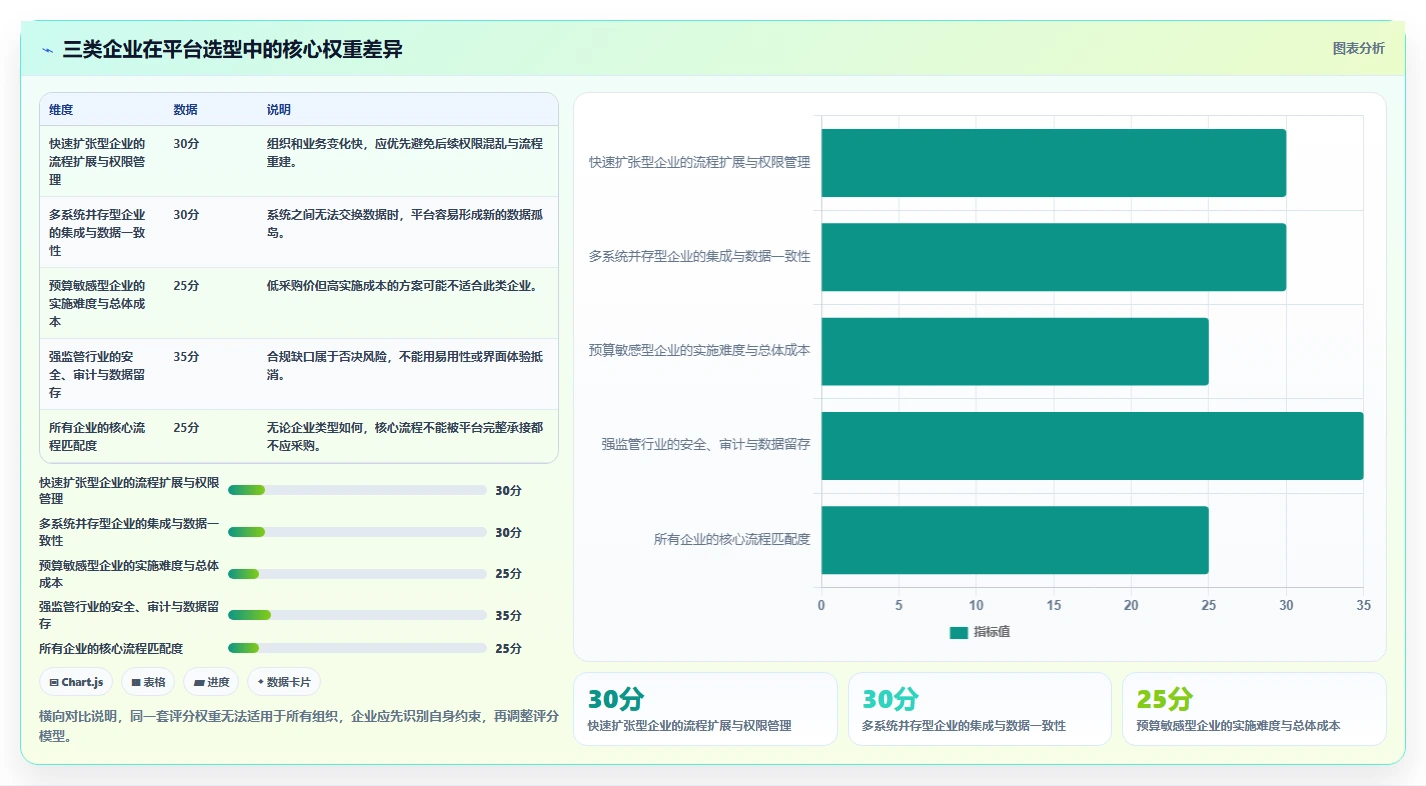Click the 35分 value beside progress bar
The image size is (1426, 786).
pyautogui.click(x=508, y=616)
